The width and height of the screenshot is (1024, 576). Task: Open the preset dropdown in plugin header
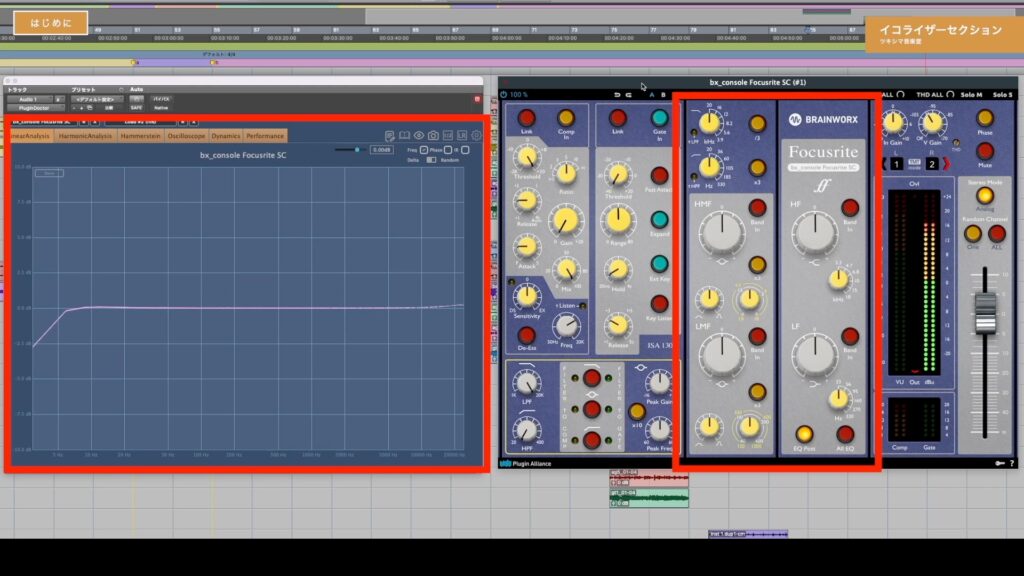tap(95, 99)
